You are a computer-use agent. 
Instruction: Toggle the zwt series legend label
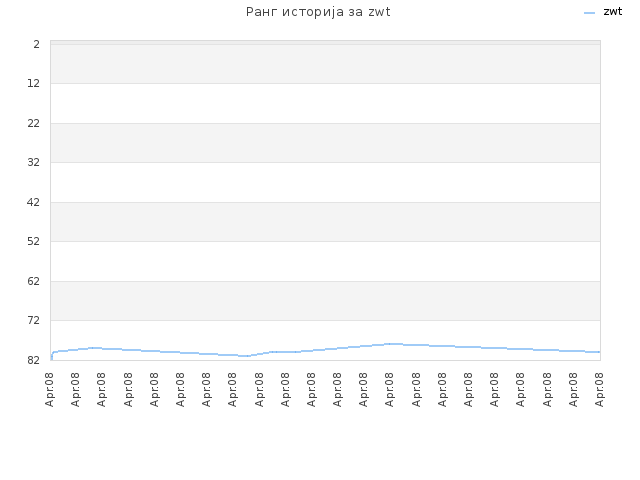coord(613,11)
